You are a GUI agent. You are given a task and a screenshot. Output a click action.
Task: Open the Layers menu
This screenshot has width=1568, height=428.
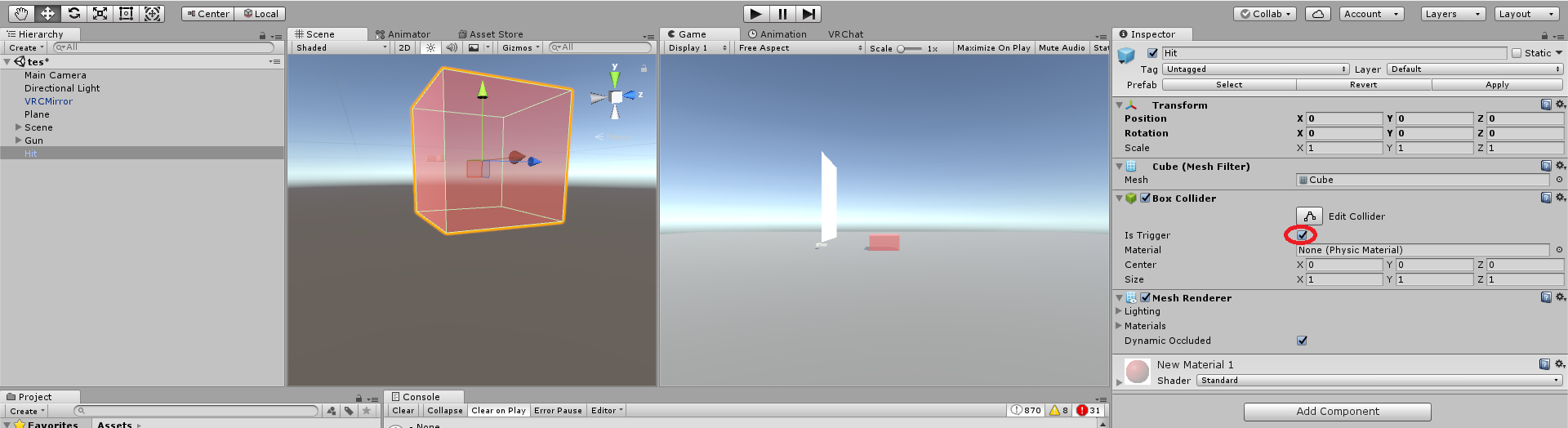click(x=1453, y=14)
